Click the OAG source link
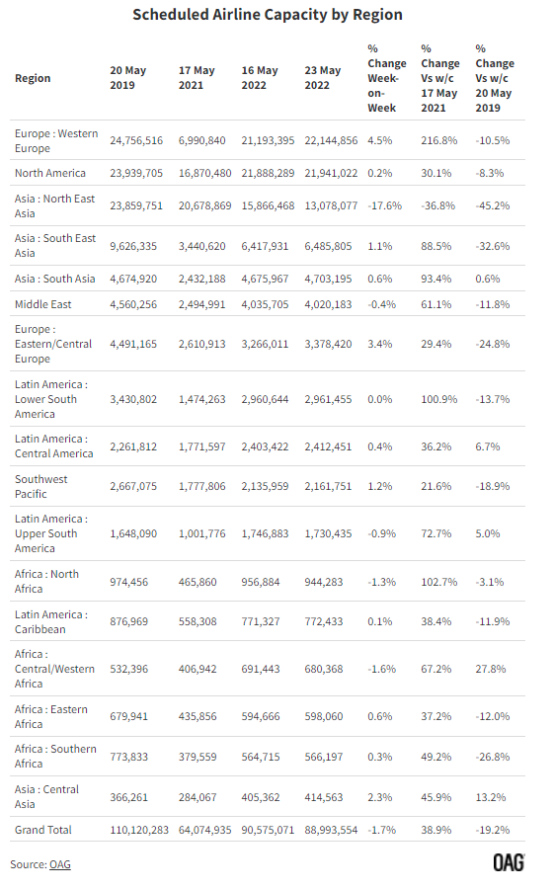554x890 pixels. click(60, 864)
